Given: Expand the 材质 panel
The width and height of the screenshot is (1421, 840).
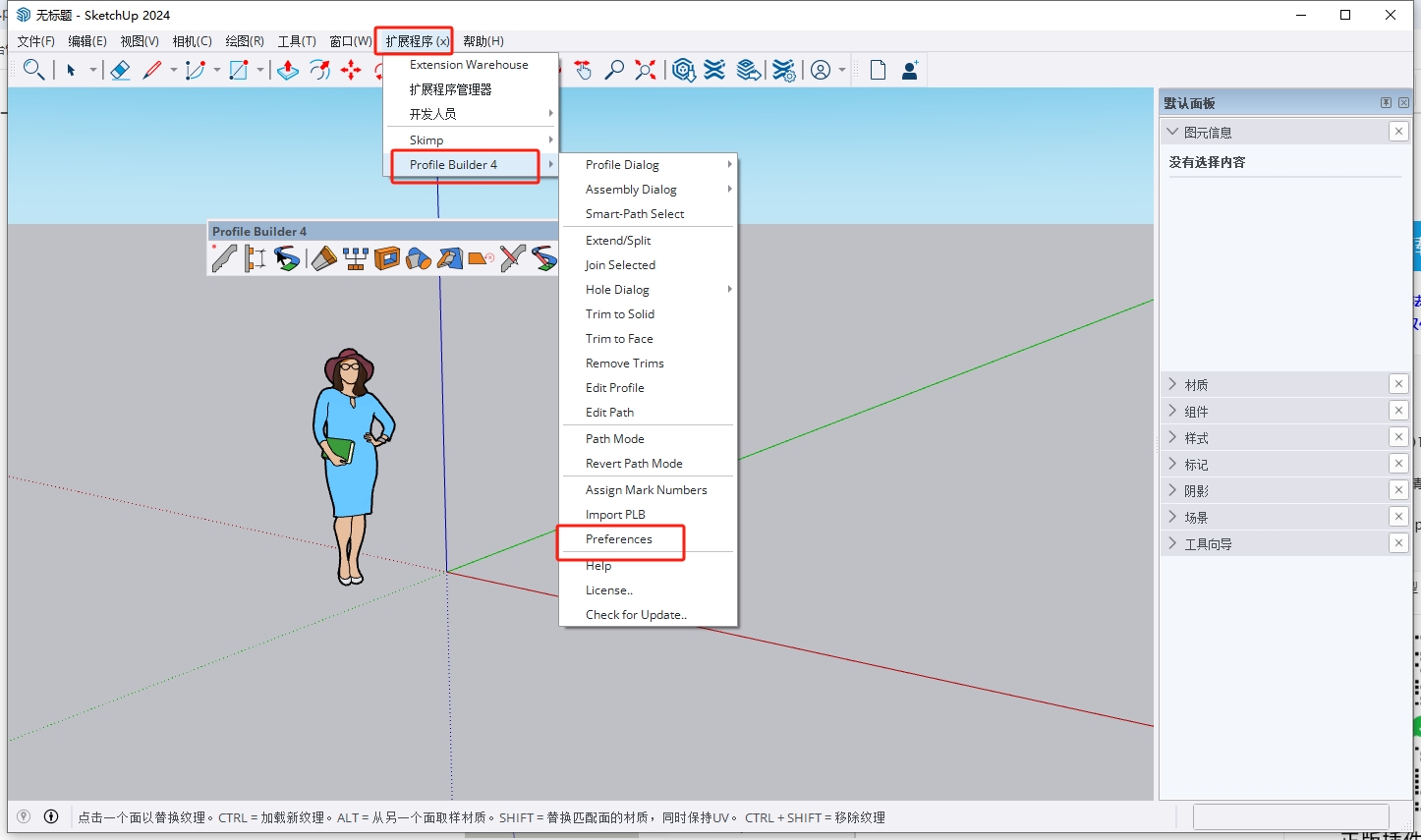Looking at the screenshot, I should tap(1195, 384).
